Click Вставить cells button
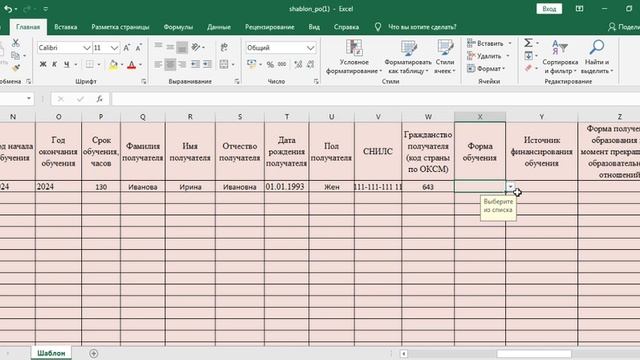 click(x=485, y=43)
